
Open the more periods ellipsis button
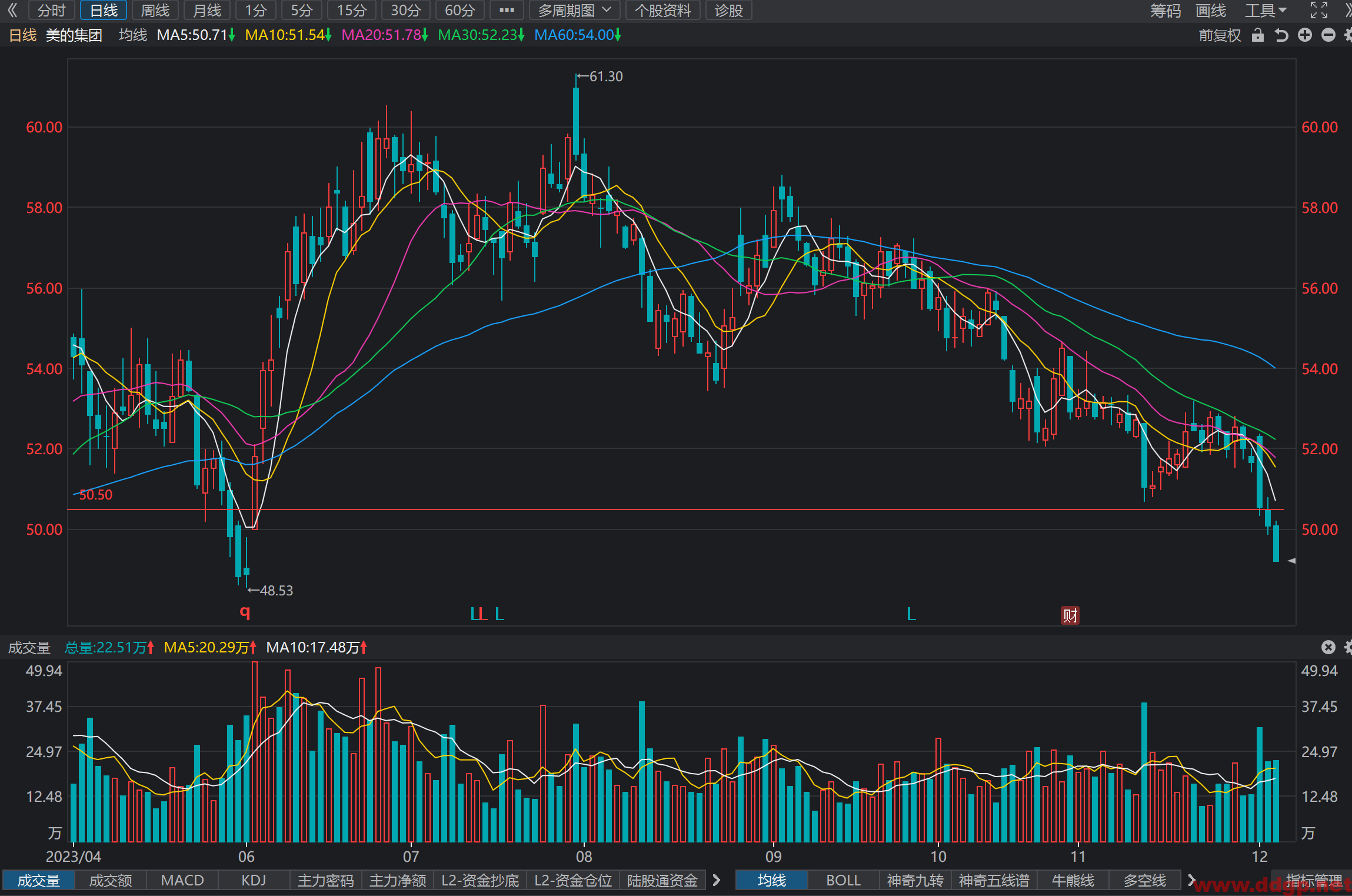(x=507, y=11)
